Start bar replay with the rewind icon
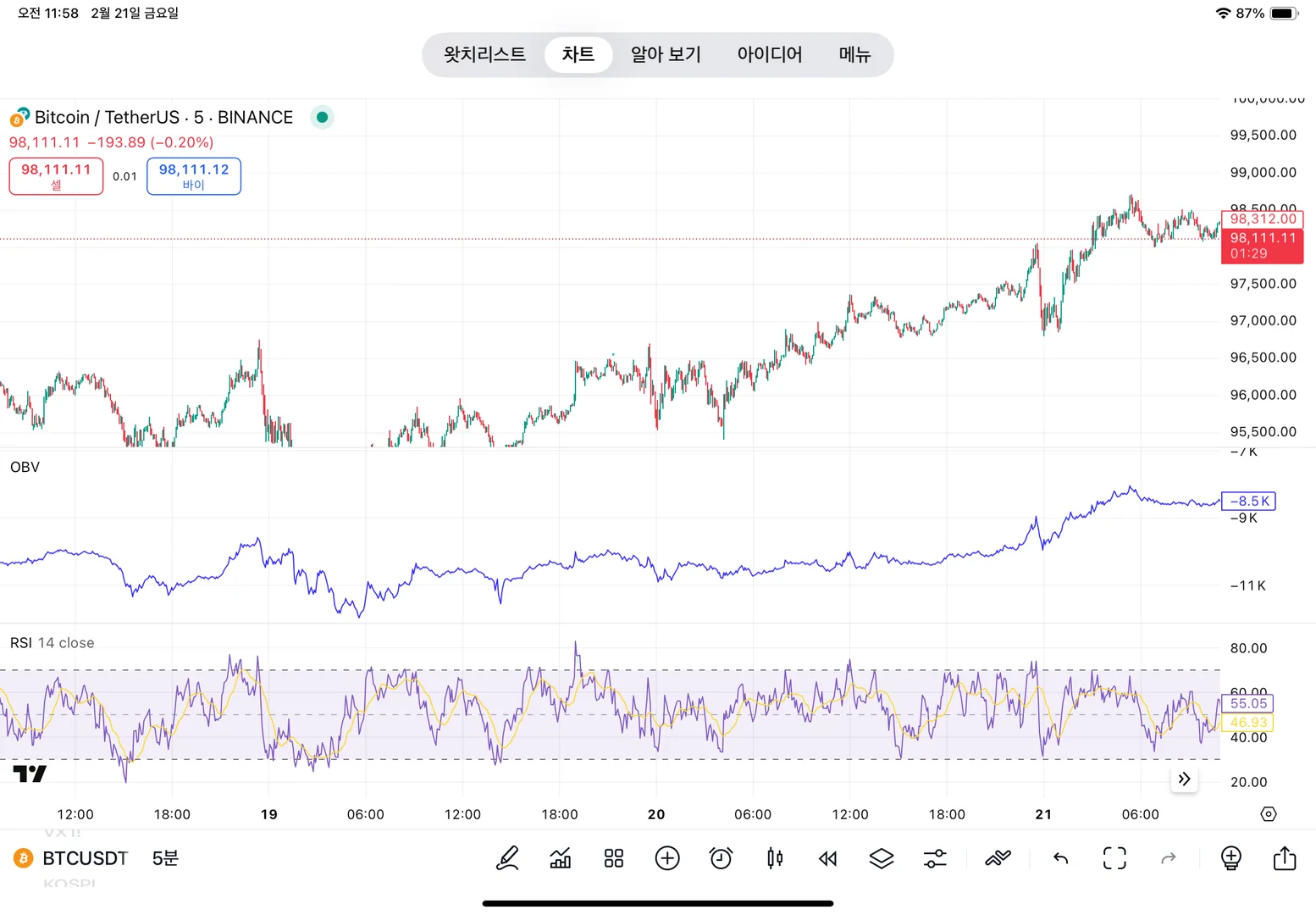 tap(827, 858)
